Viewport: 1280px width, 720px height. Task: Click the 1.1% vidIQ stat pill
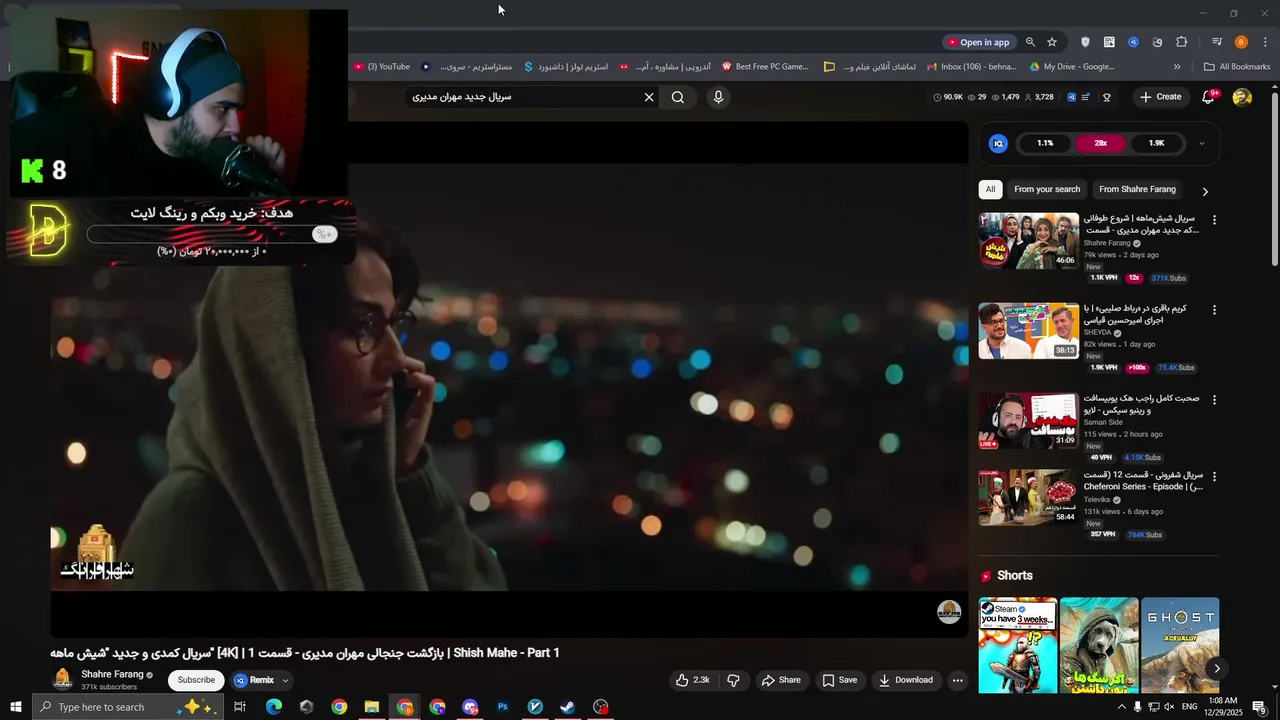tap(1045, 143)
